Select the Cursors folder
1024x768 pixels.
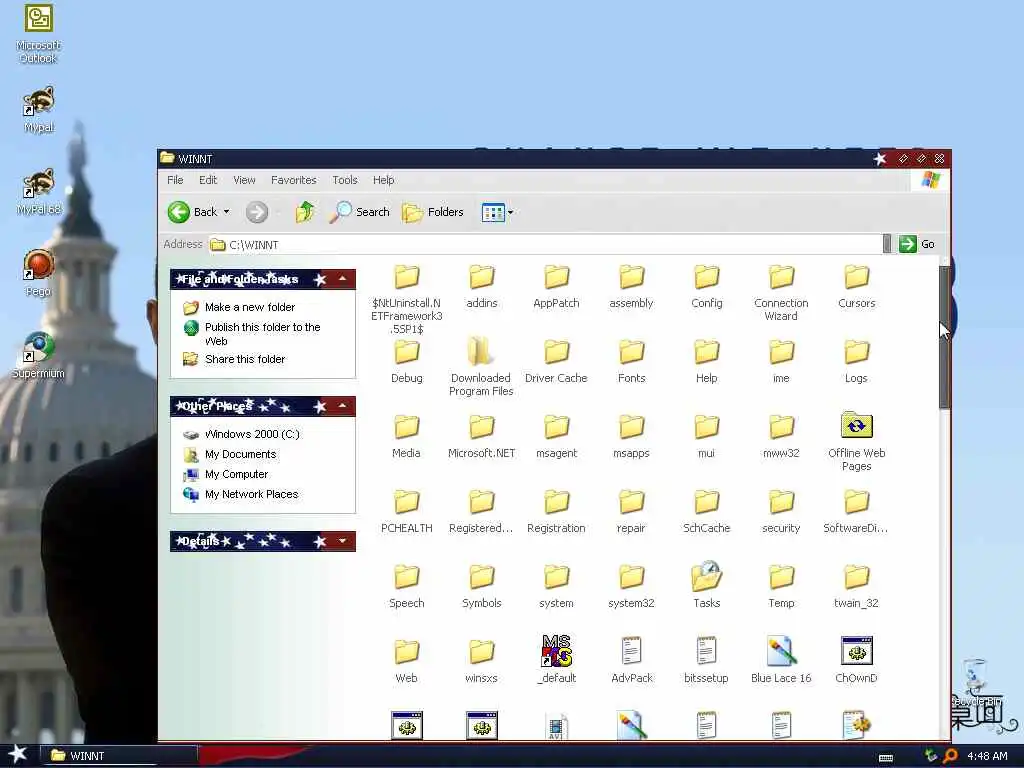pyautogui.click(x=856, y=286)
